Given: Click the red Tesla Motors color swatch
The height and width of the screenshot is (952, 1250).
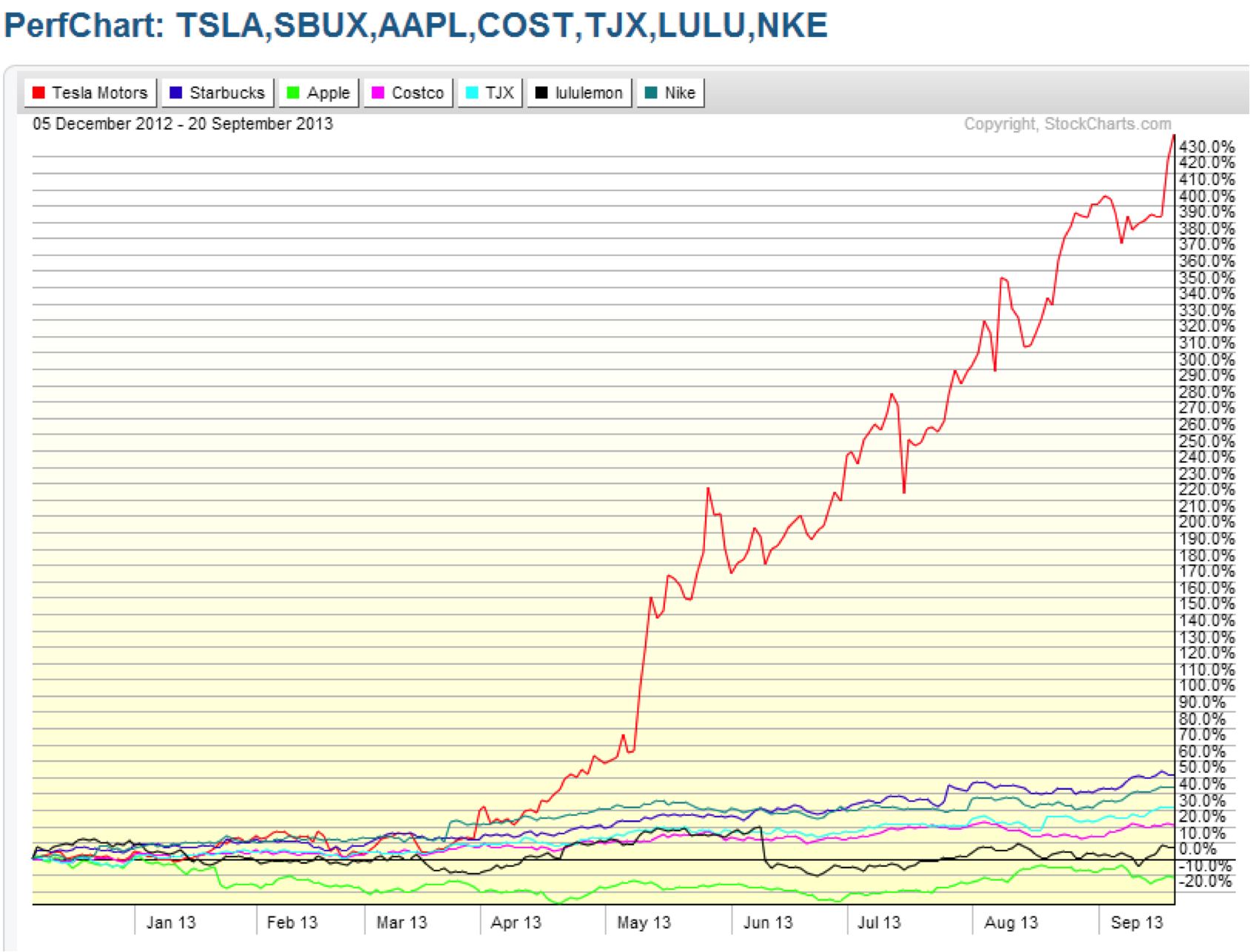Looking at the screenshot, I should coord(39,93).
